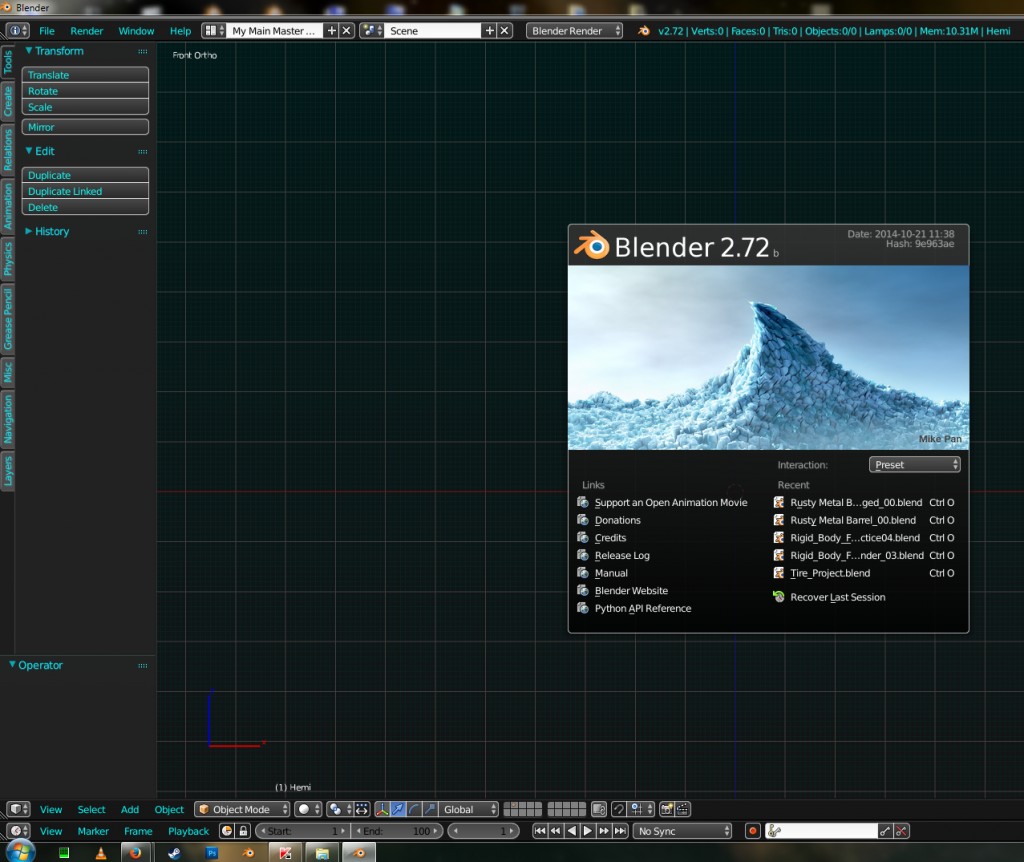The height and width of the screenshot is (862, 1024).
Task: Switch to the Physics tab
Action: (8, 258)
